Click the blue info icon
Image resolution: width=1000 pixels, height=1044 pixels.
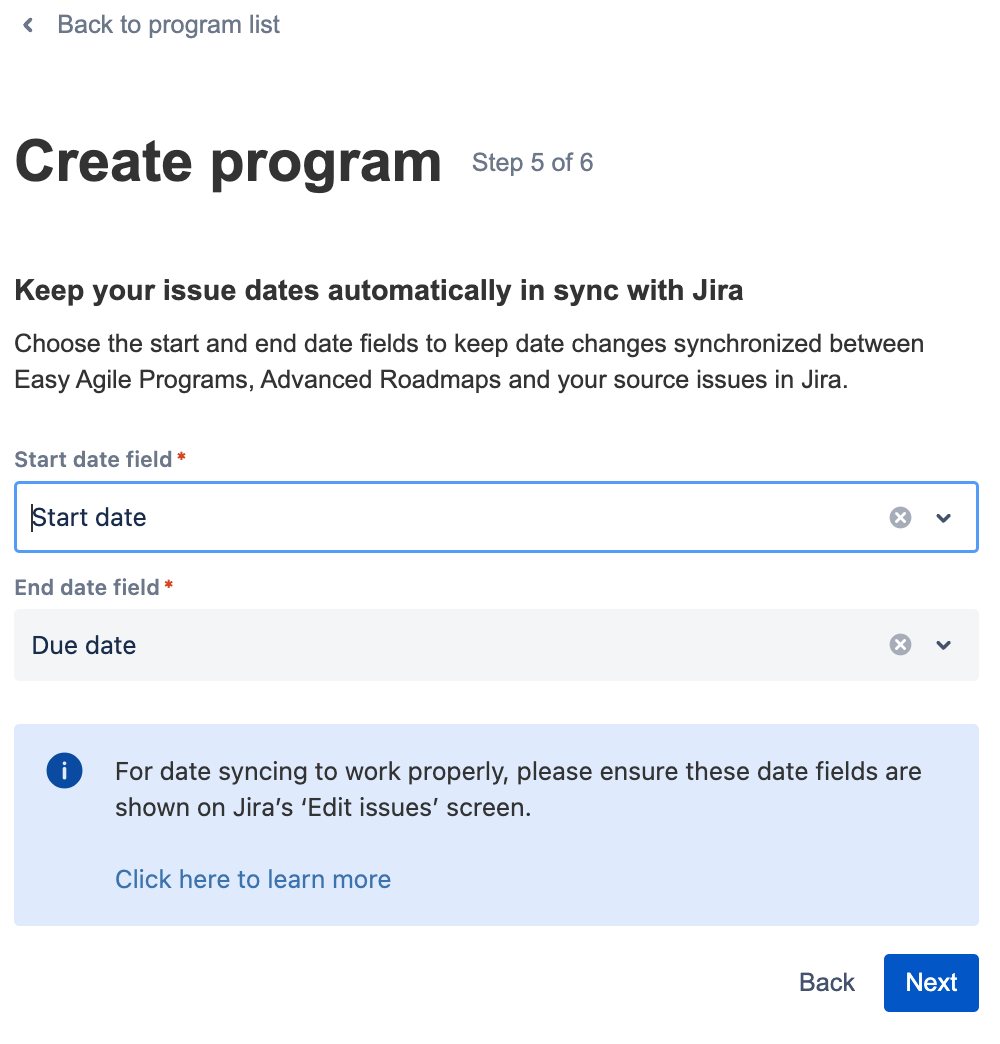tap(64, 771)
